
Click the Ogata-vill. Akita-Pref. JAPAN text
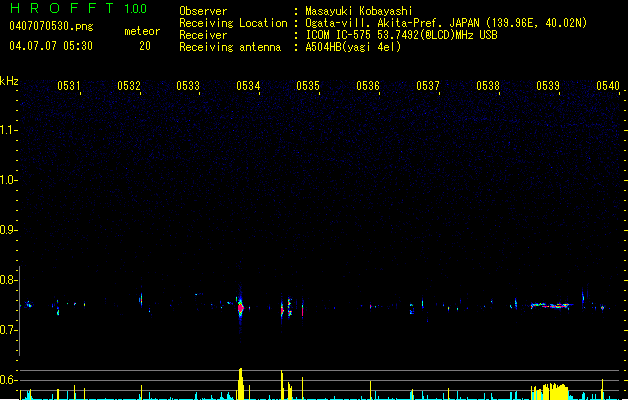pyautogui.click(x=392, y=23)
